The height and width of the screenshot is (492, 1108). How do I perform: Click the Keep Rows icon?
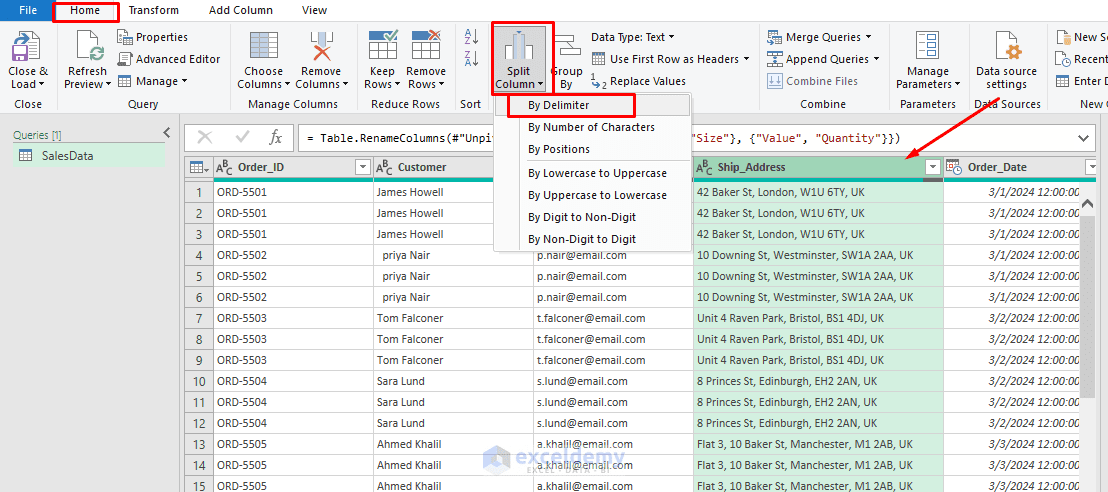pos(383,45)
